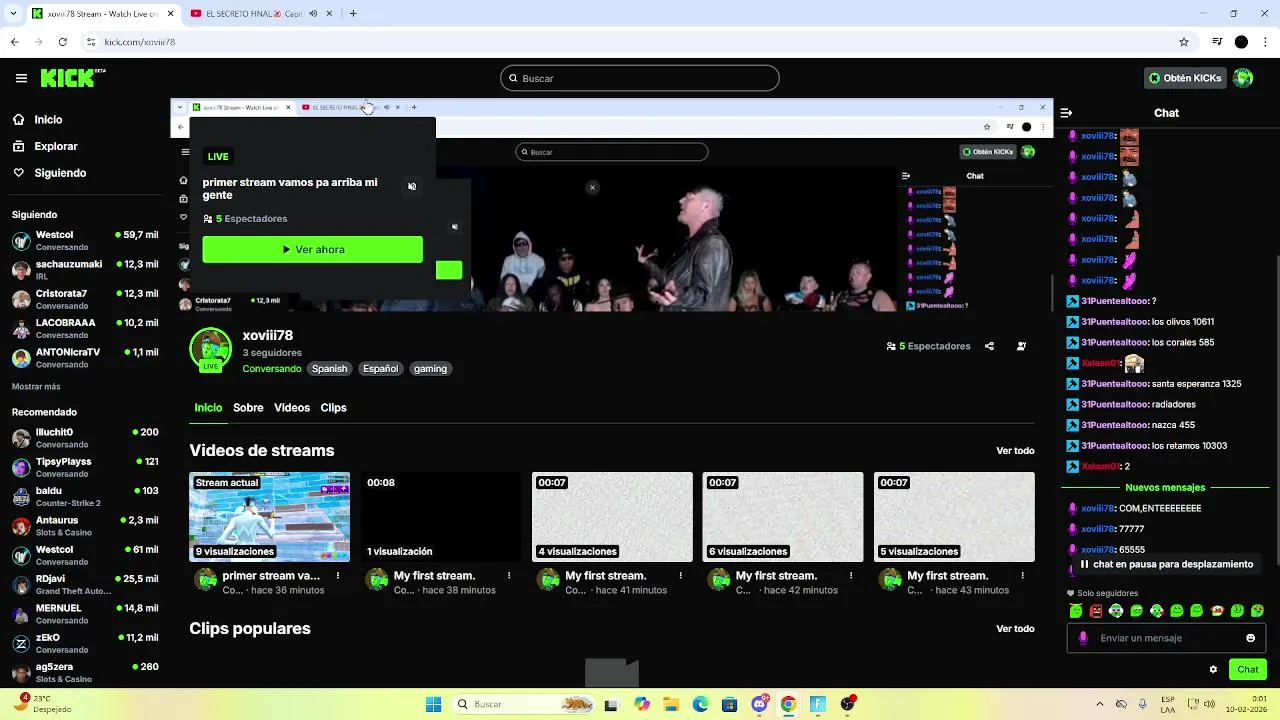This screenshot has height=720, width=1280.
Task: Open the tab search dropdown arrow
Action: point(14,14)
